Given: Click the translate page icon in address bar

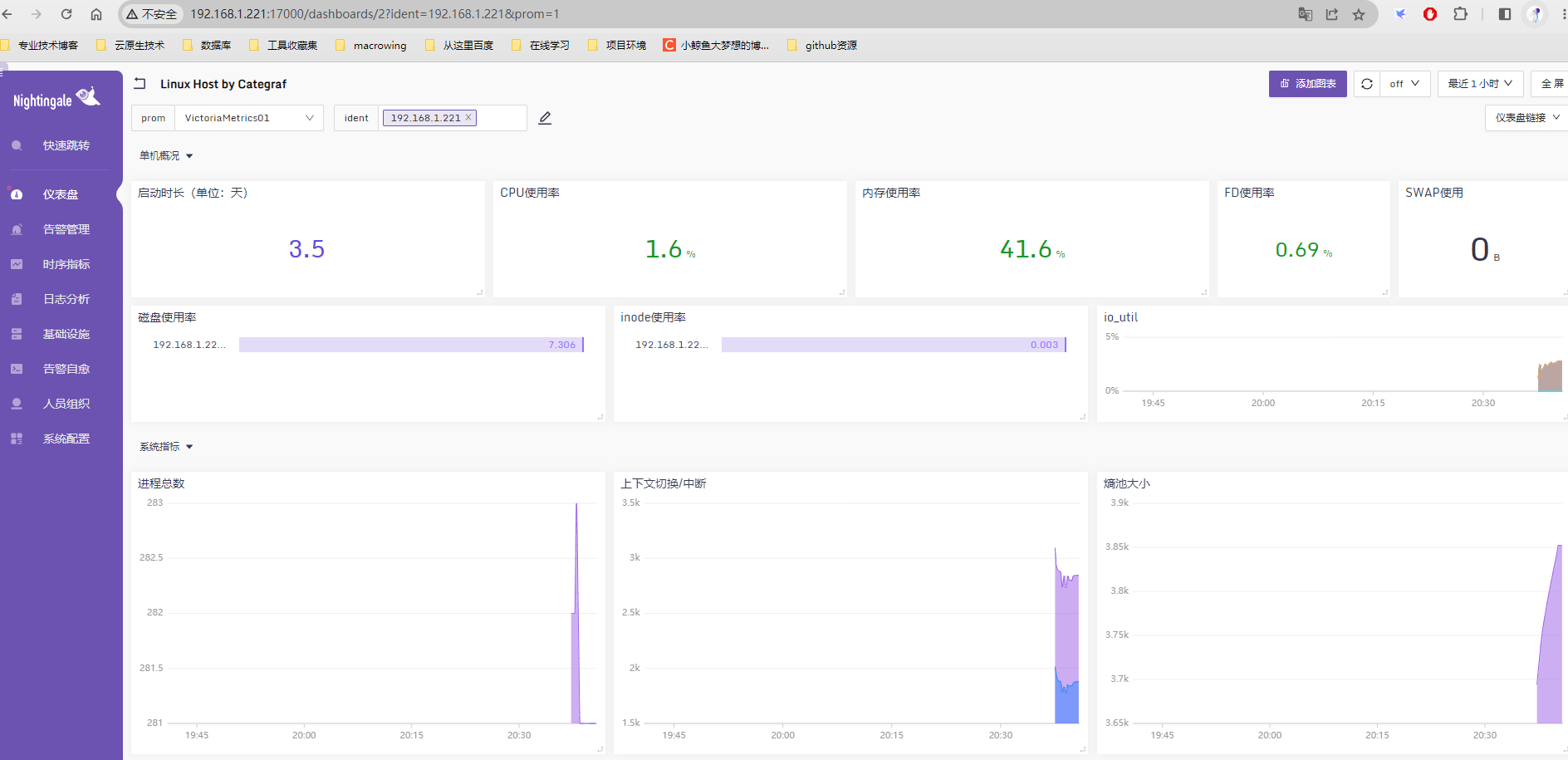Looking at the screenshot, I should pos(1306,14).
